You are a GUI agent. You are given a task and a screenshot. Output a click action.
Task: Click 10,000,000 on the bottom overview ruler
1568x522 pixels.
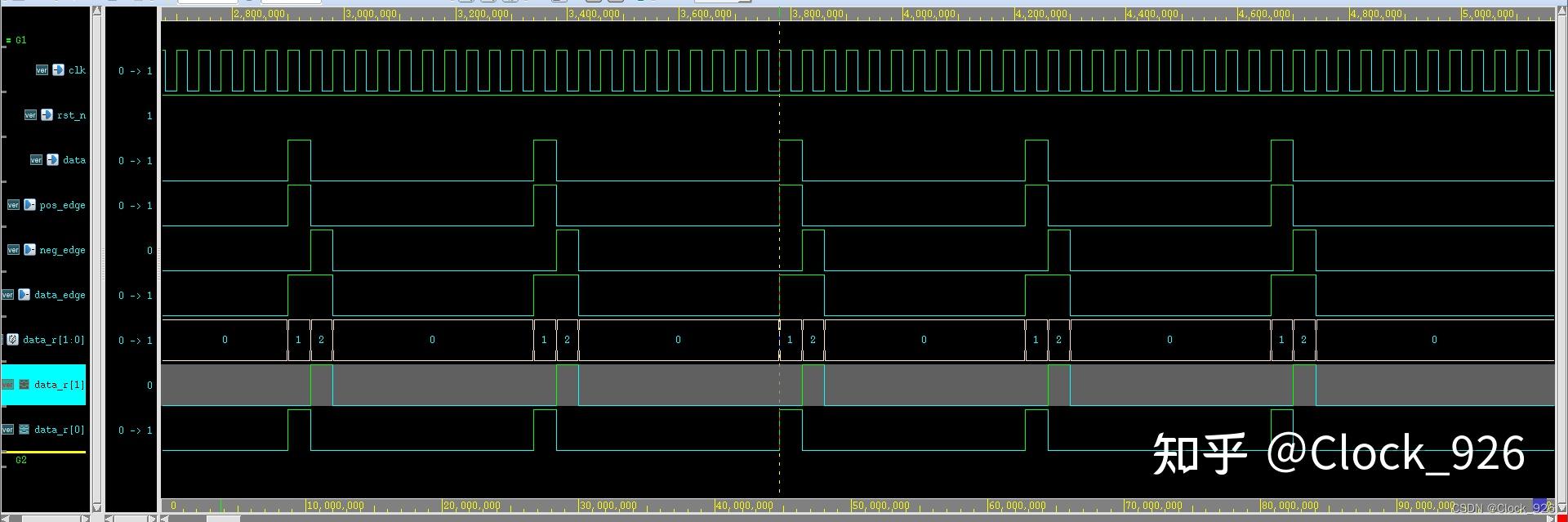[x=336, y=506]
